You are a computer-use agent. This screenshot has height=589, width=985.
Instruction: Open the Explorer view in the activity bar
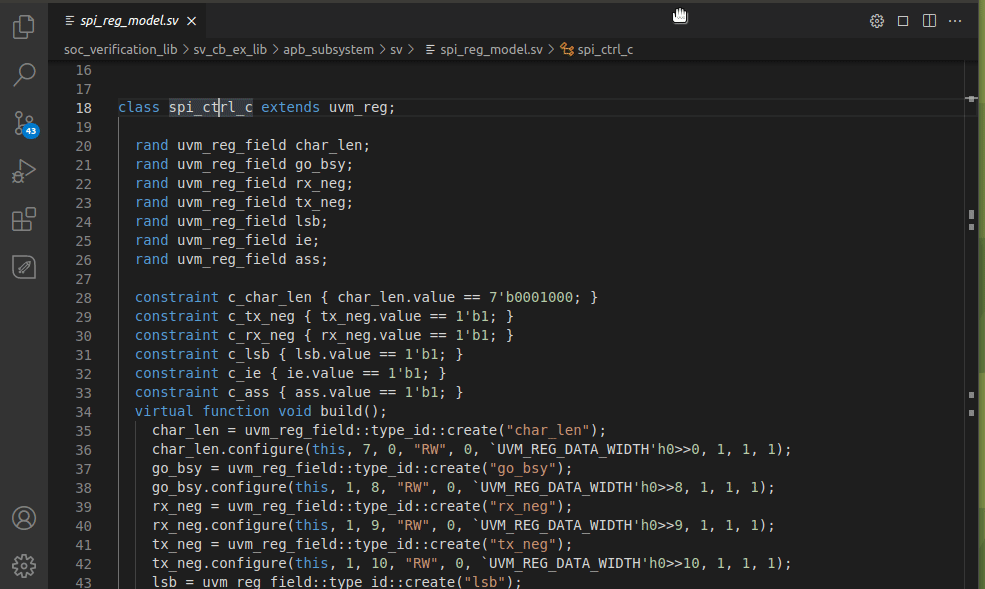coord(23,28)
